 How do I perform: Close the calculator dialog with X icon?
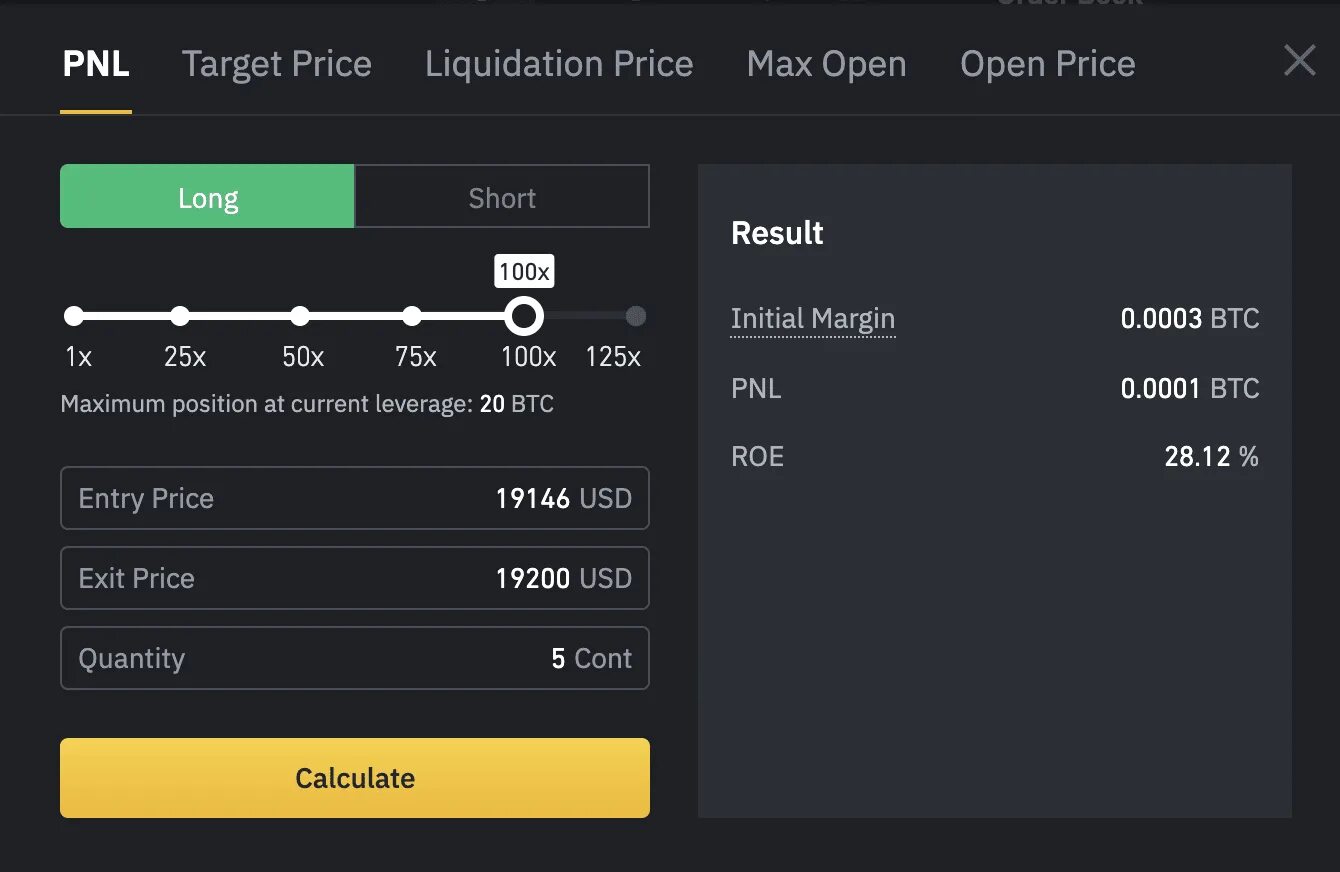point(1299,62)
